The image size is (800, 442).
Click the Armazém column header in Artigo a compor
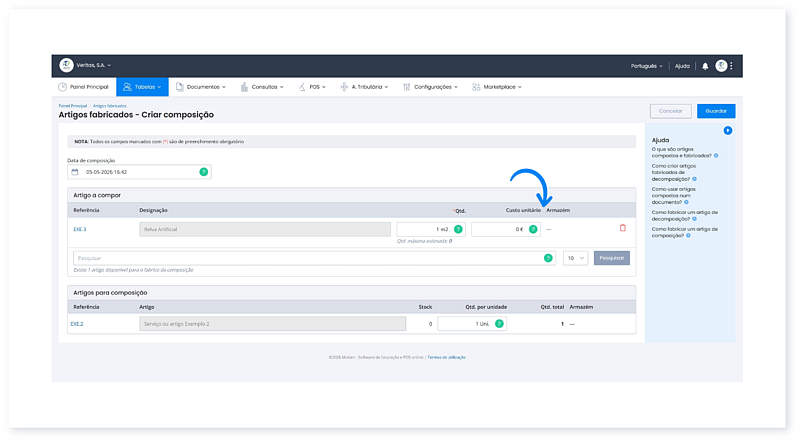click(x=558, y=210)
